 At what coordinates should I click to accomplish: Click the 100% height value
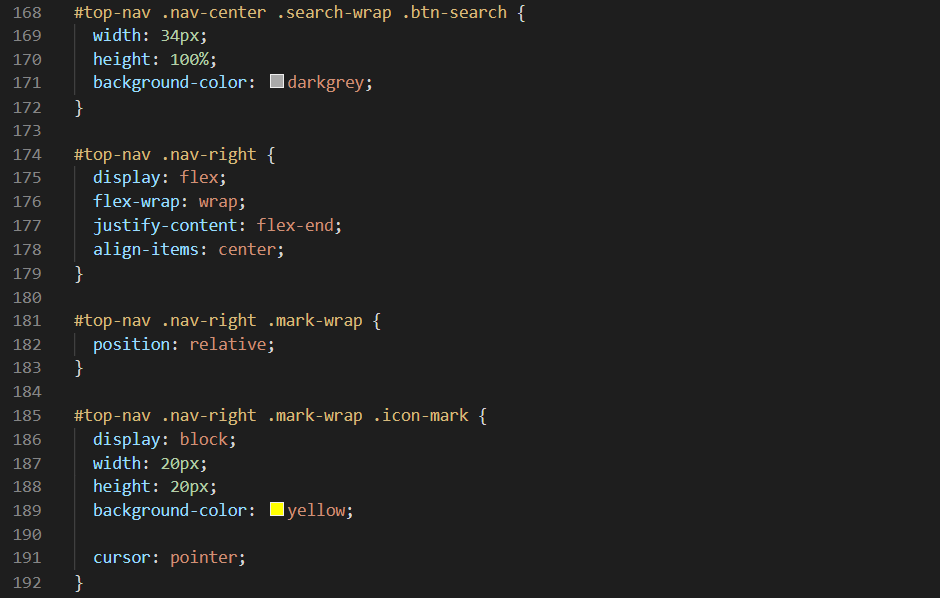pyautogui.click(x=189, y=59)
